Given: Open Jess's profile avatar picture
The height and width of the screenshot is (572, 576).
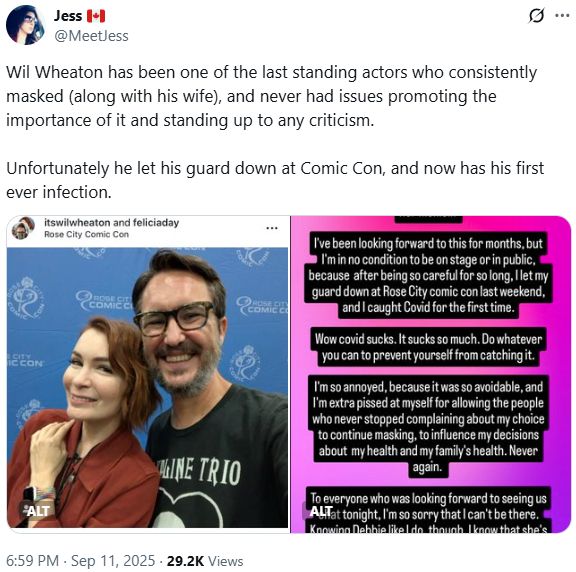Looking at the screenshot, I should [25, 25].
